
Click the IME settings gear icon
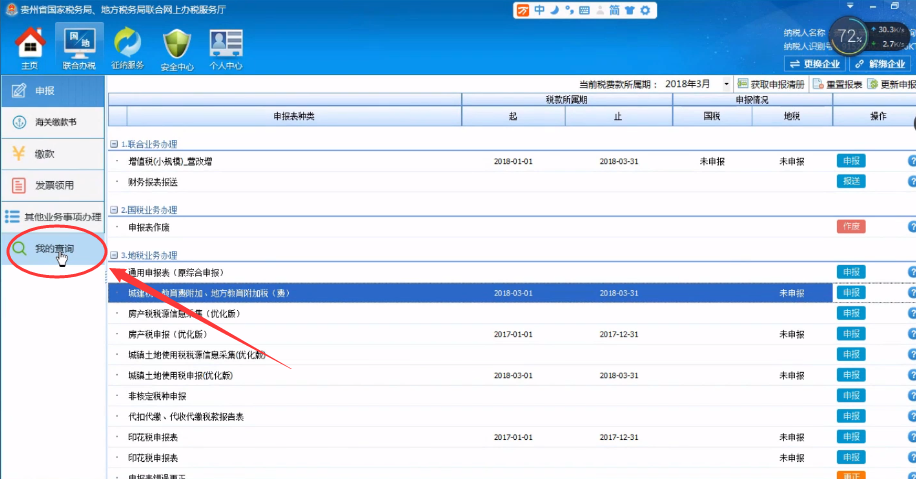point(645,10)
